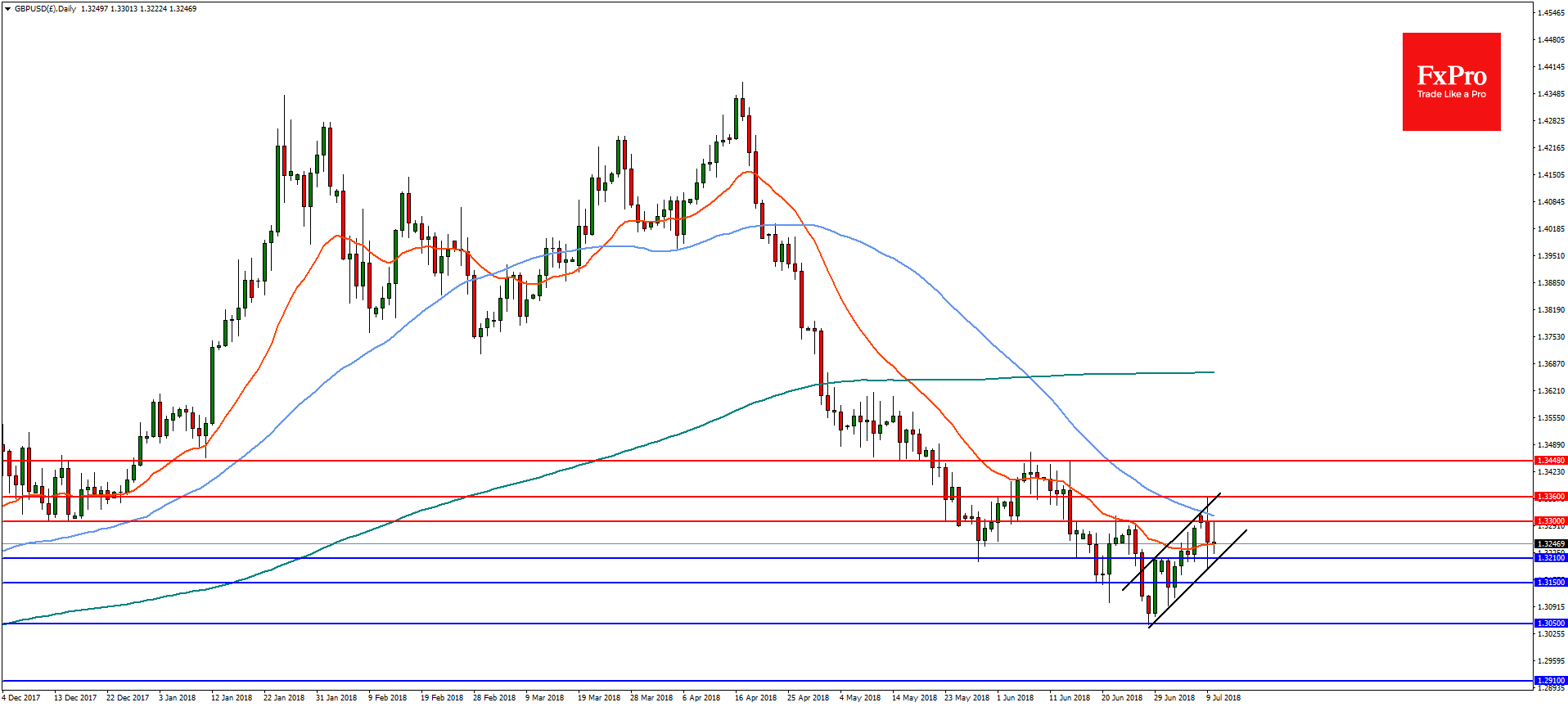Select the 1.29100 blue price label
Screen dimensions: 1568x707
click(x=1550, y=681)
